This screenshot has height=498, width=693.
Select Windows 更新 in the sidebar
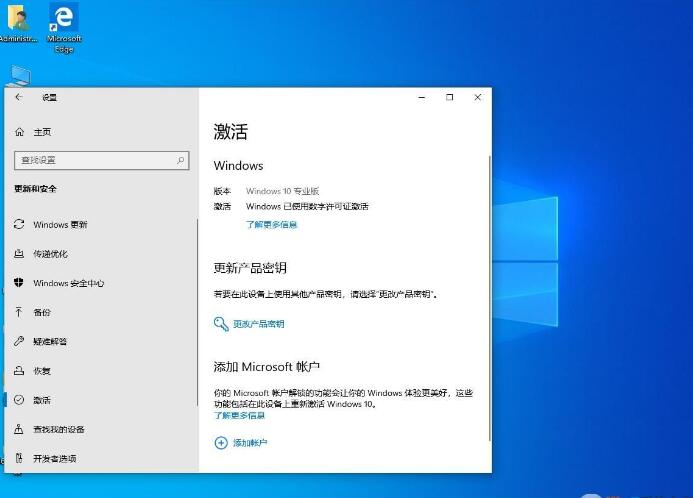[102, 224]
